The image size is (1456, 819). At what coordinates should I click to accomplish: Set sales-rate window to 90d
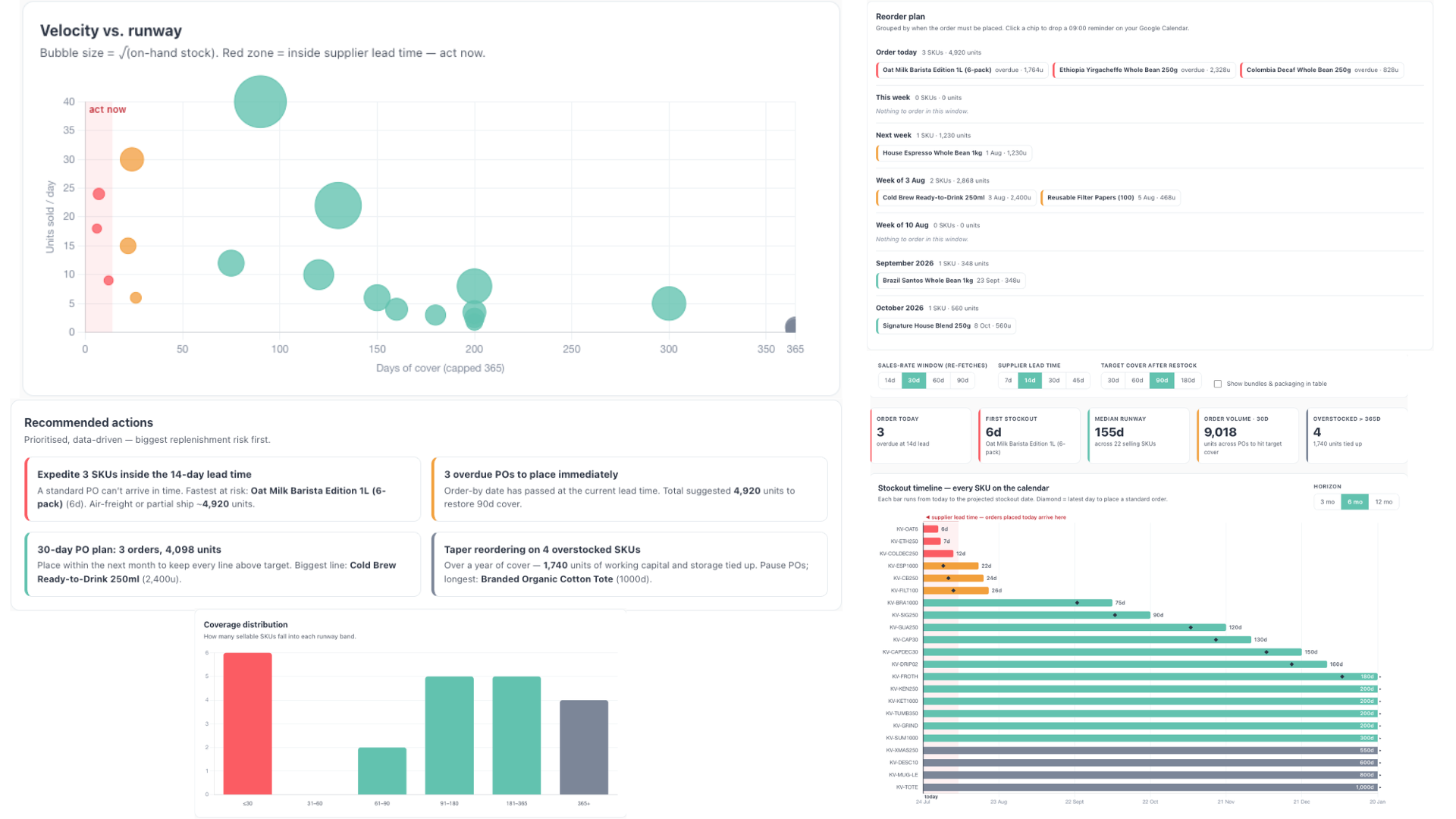click(x=962, y=381)
